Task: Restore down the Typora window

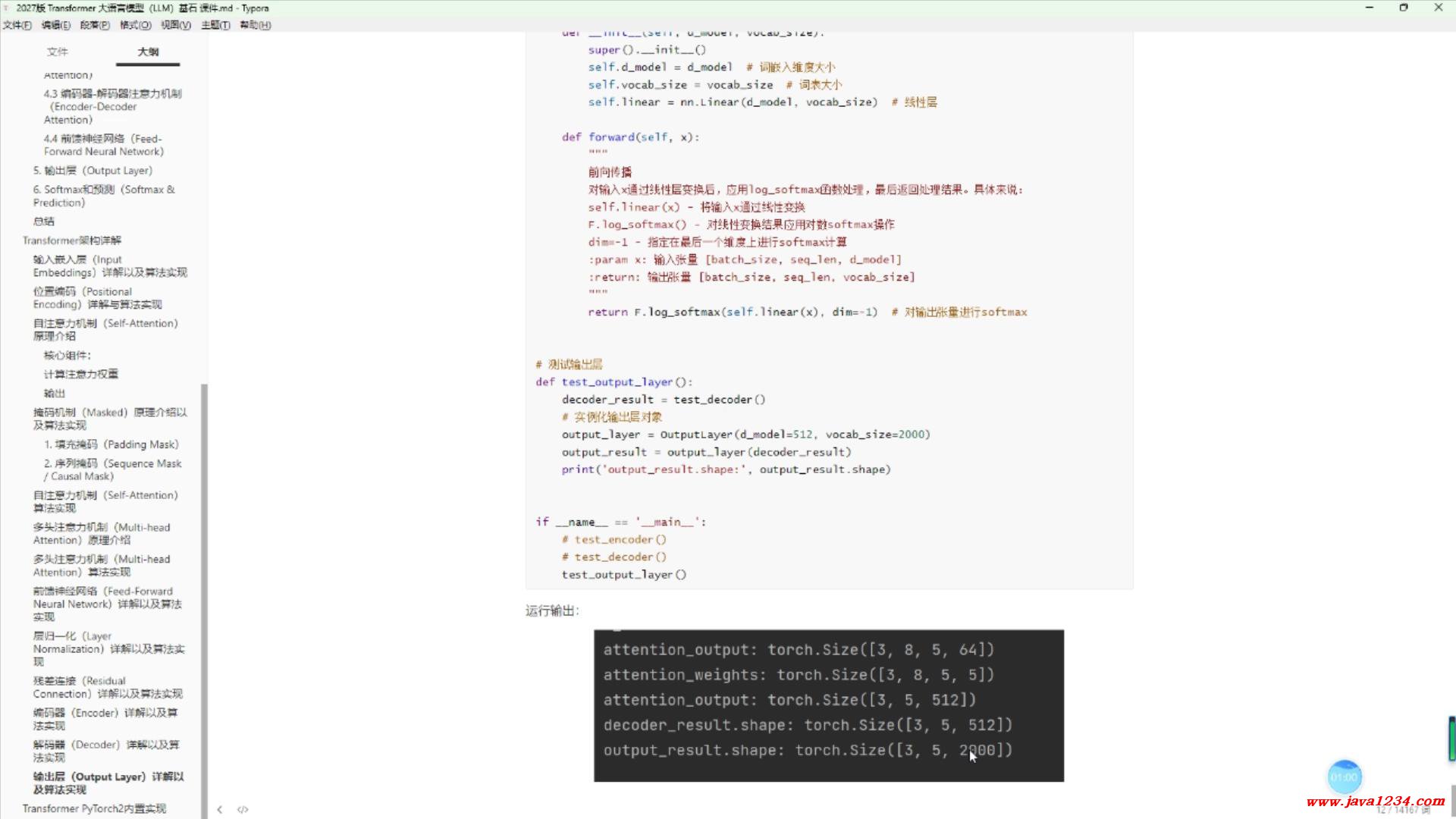Action: (1404, 8)
